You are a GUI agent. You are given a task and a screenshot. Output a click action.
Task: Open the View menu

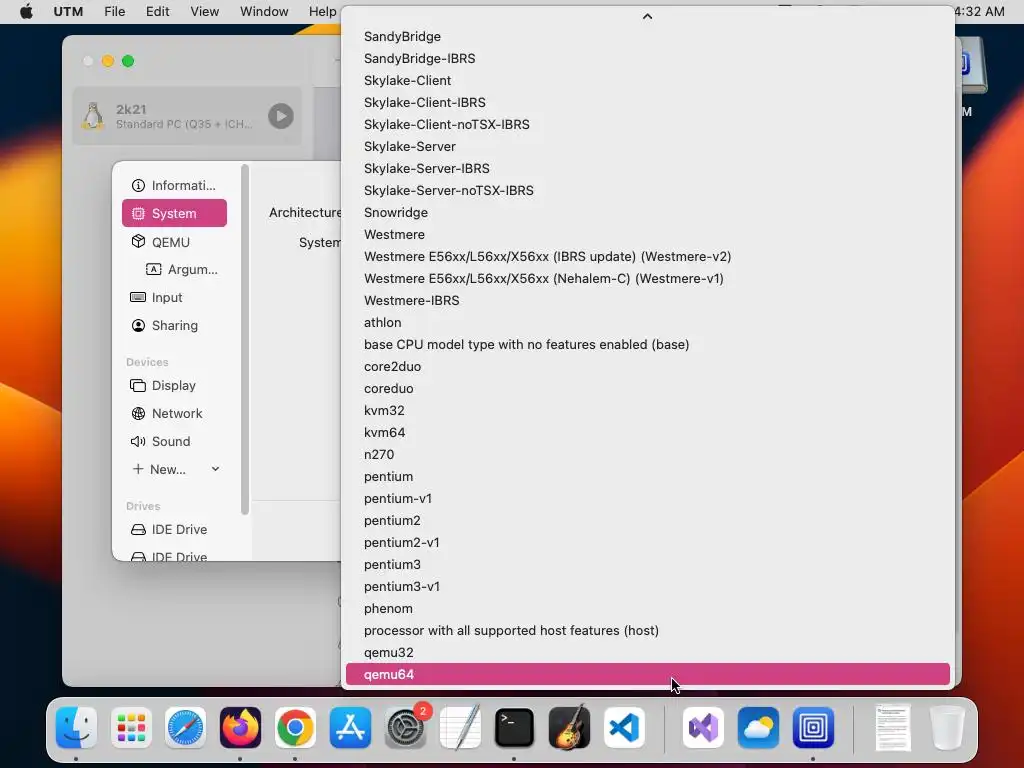[204, 12]
